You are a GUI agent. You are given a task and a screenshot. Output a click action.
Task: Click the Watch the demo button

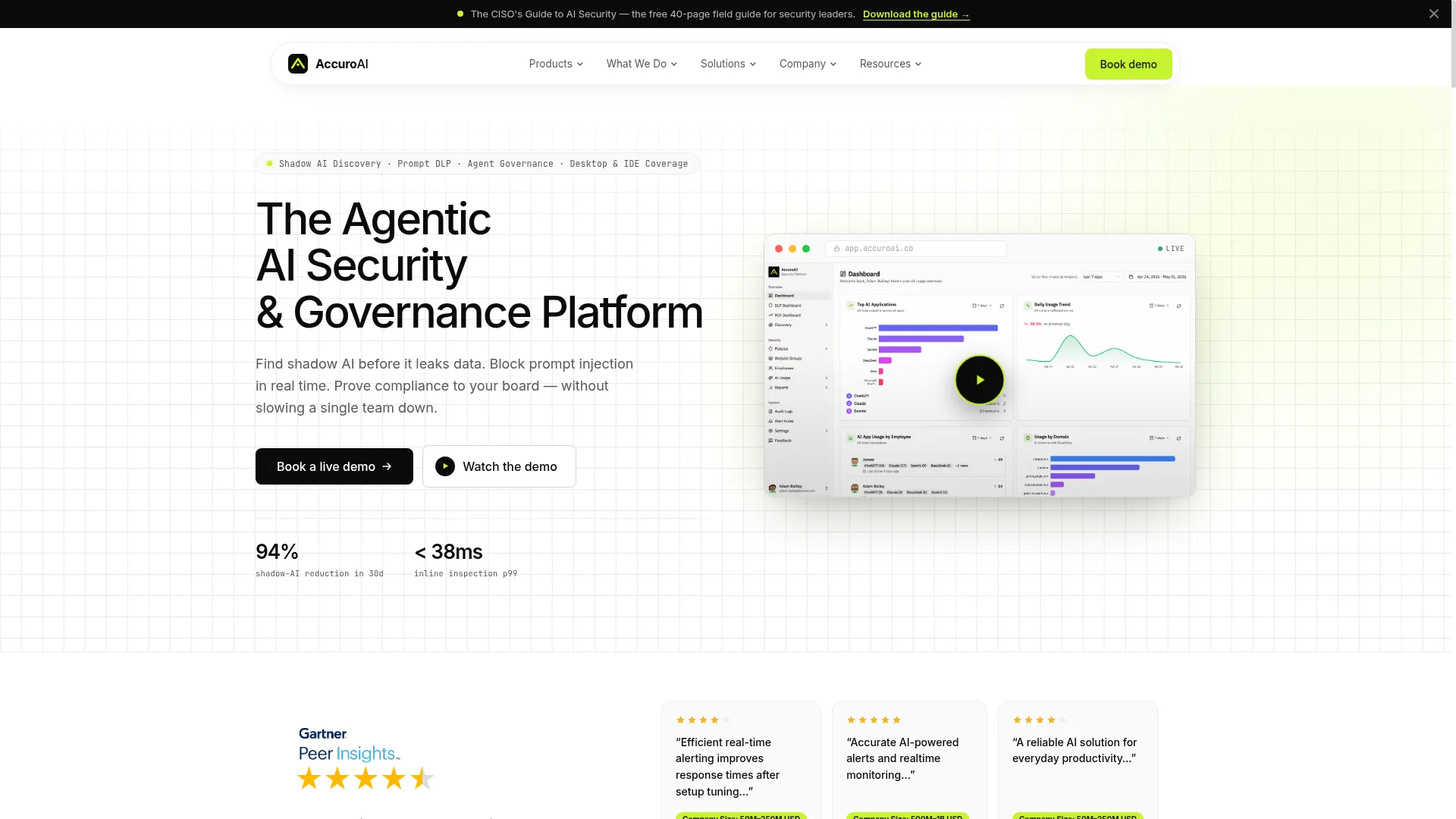[499, 466]
